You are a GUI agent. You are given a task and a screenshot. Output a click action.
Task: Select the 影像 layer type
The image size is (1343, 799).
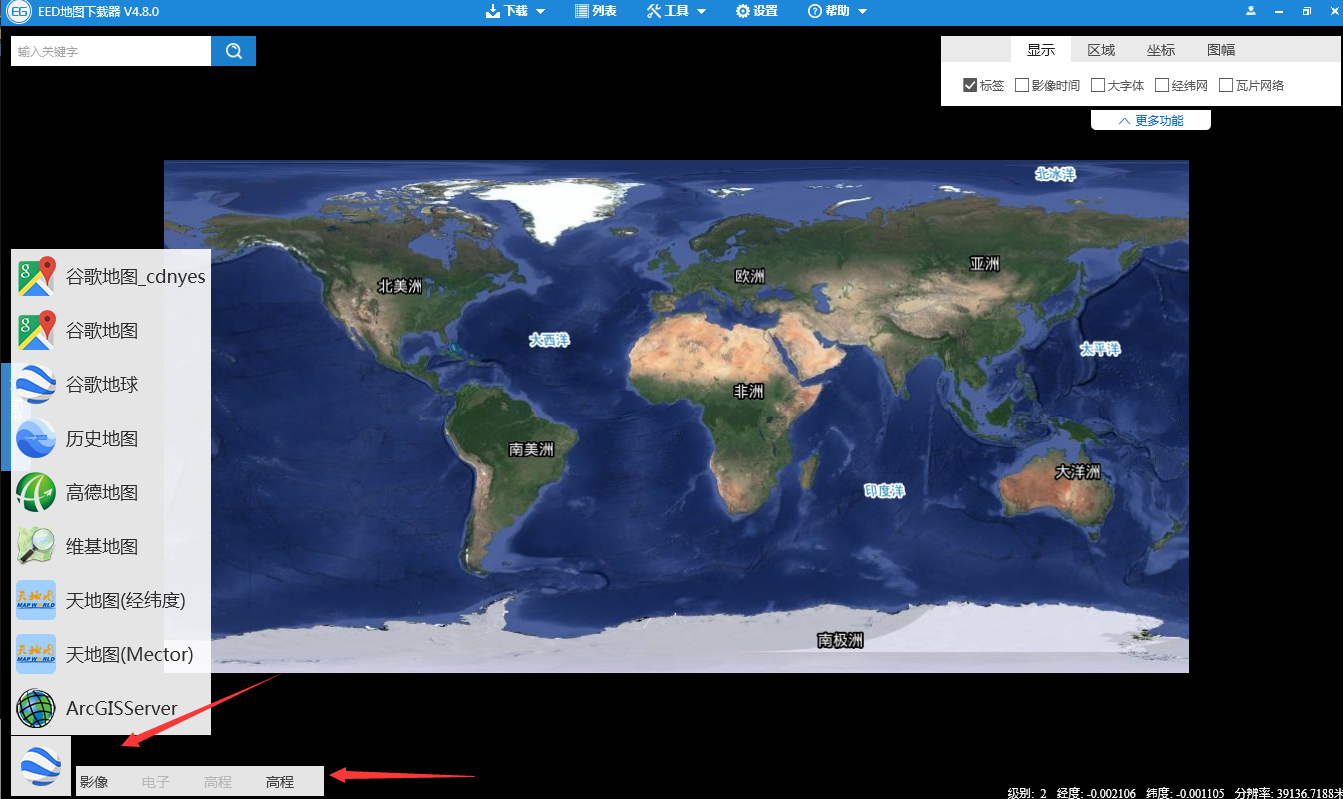94,782
